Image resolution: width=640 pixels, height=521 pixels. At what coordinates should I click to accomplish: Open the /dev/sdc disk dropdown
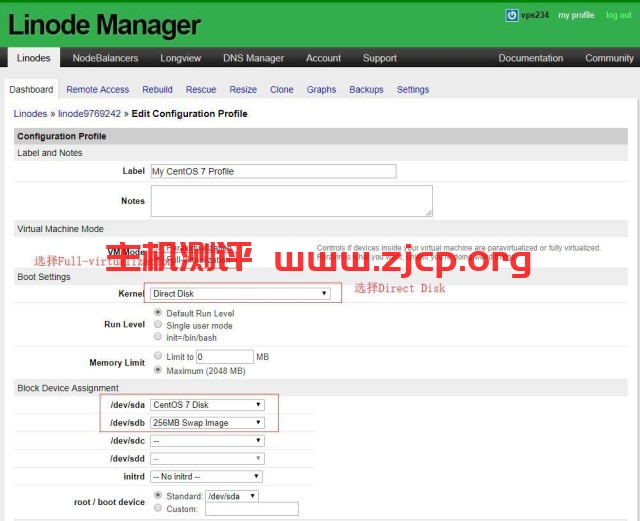tap(207, 441)
